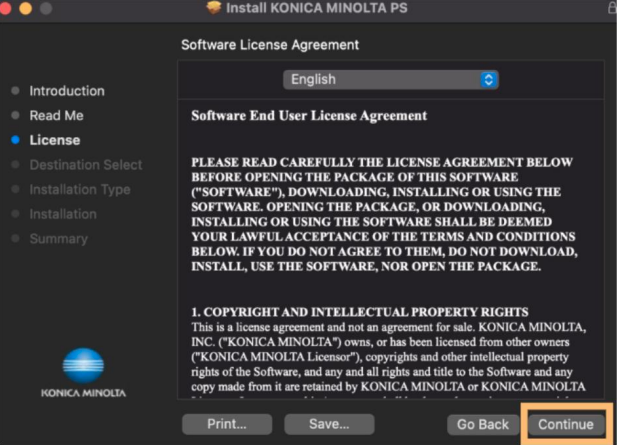Click the KONICA MINOLTA wordmark under logo
The height and width of the screenshot is (445, 617).
point(83,393)
